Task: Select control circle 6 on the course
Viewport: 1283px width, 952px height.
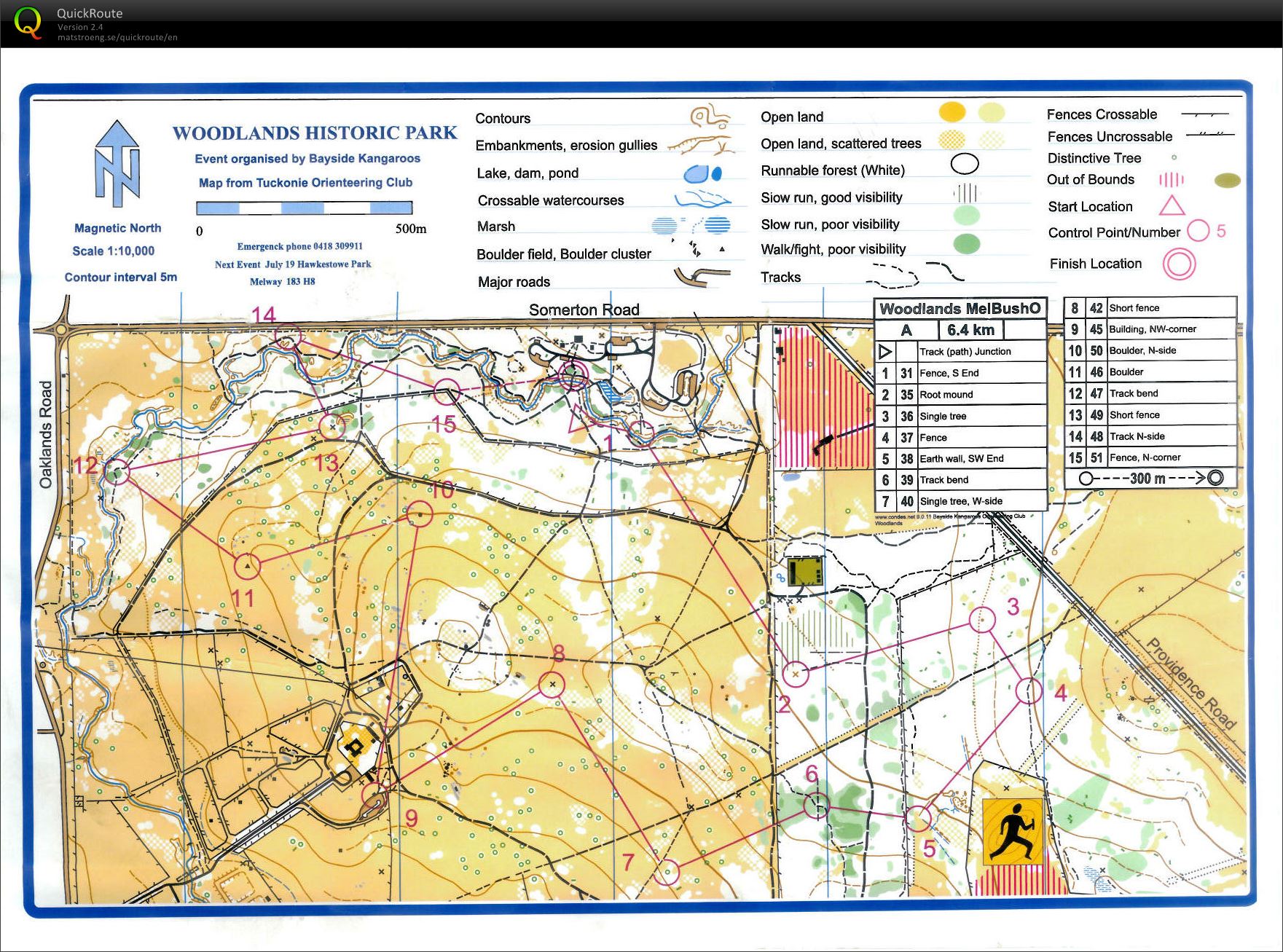Action: tap(816, 805)
